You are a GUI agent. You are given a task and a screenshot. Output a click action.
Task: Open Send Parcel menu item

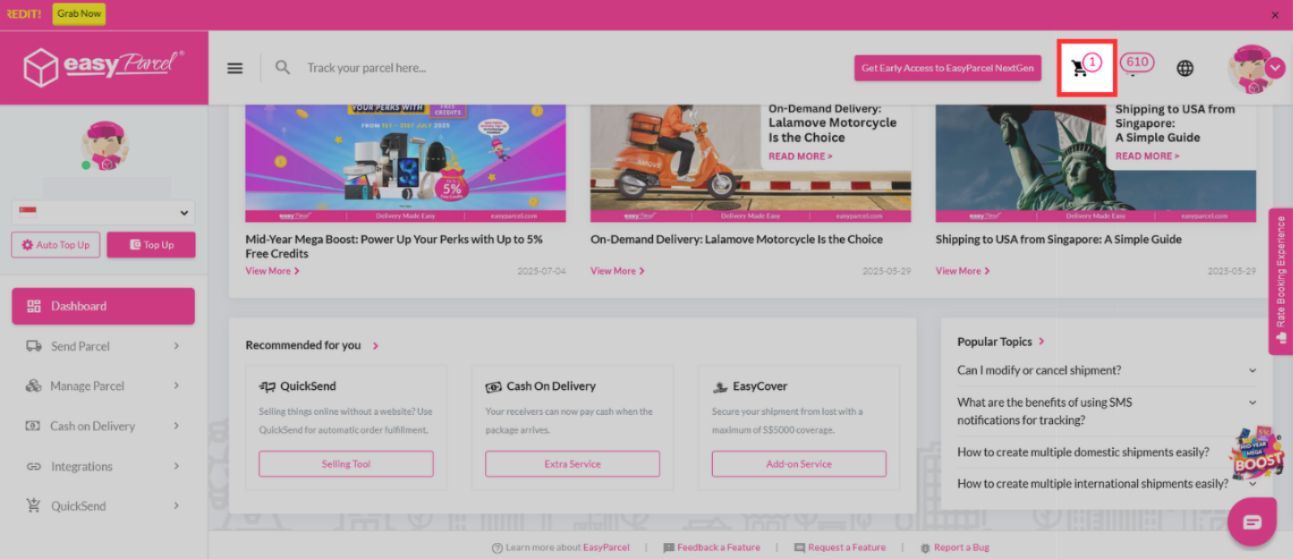[103, 346]
